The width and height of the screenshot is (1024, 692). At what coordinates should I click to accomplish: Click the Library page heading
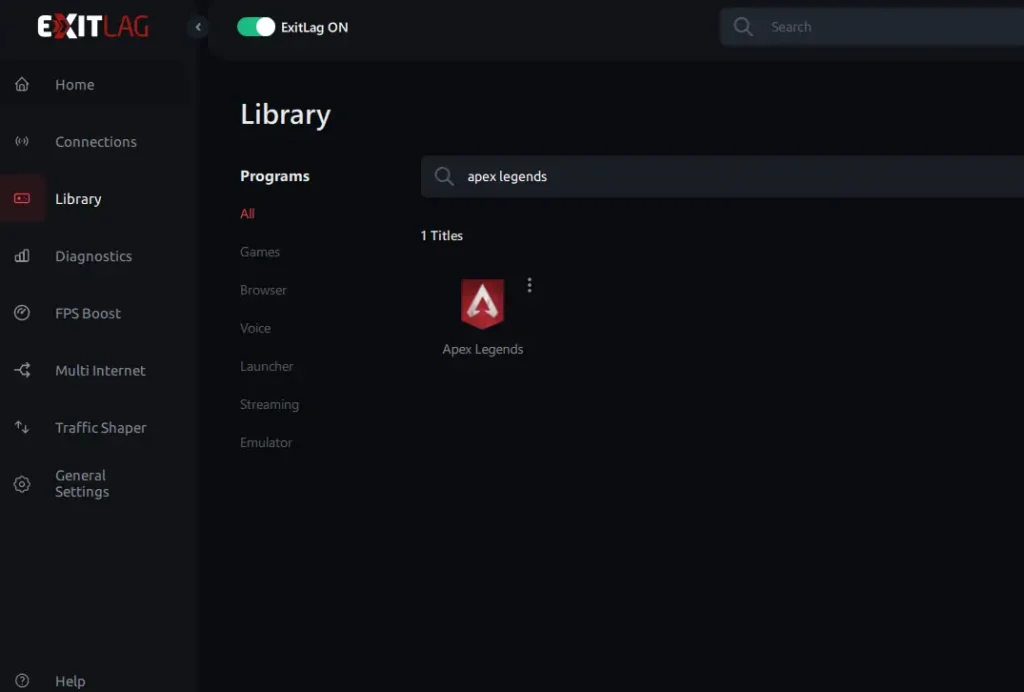[285, 114]
